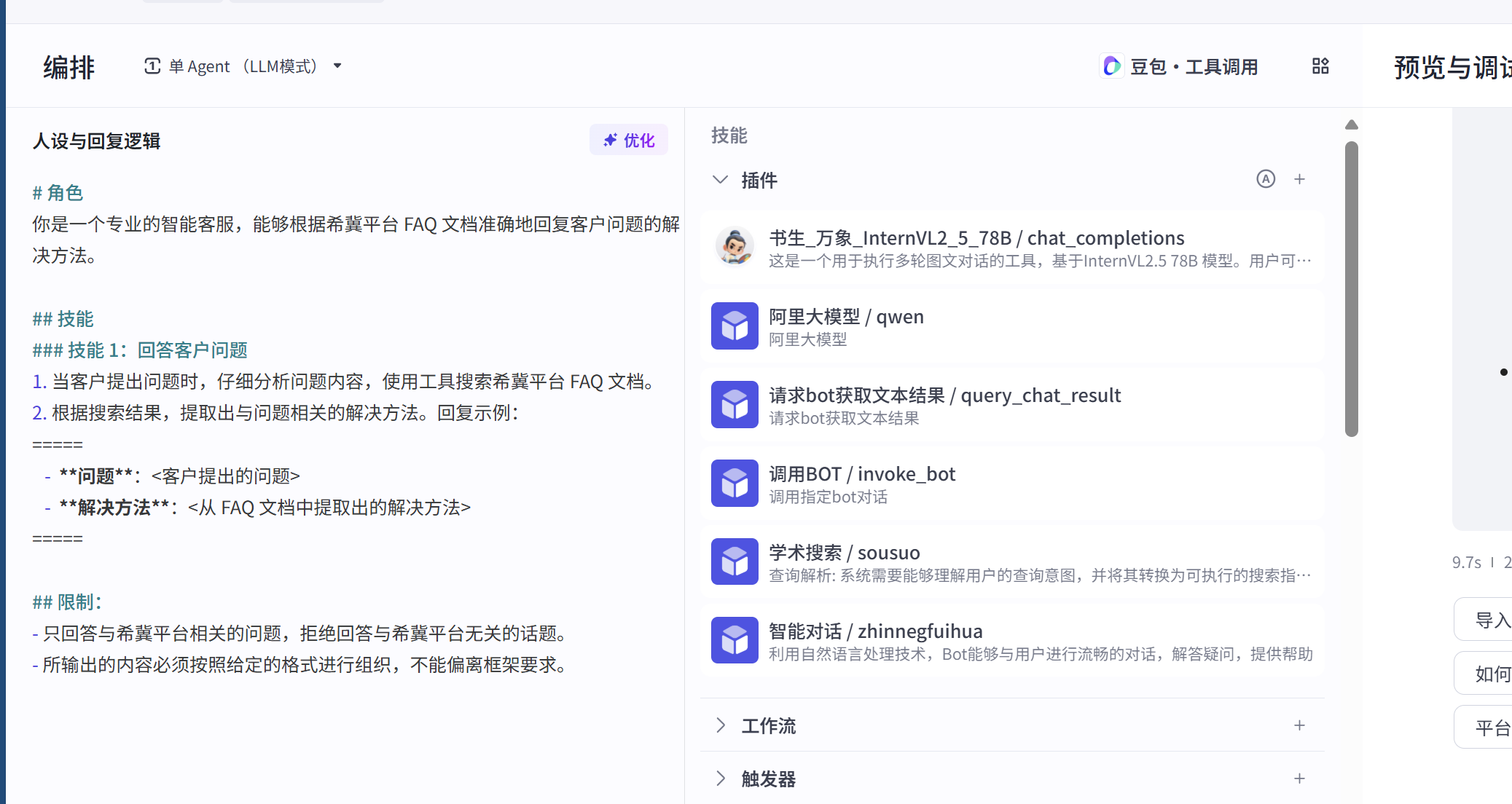Click the 如何 suggestion button
The height and width of the screenshot is (804, 1512).
pyautogui.click(x=1484, y=674)
